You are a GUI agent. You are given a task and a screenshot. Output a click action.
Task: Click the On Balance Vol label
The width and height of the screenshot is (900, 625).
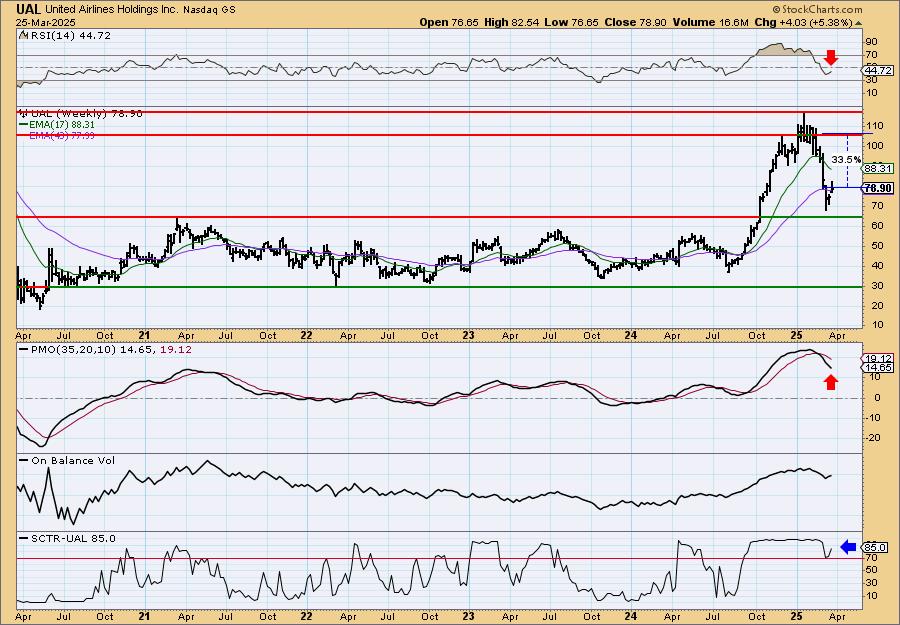(73, 461)
